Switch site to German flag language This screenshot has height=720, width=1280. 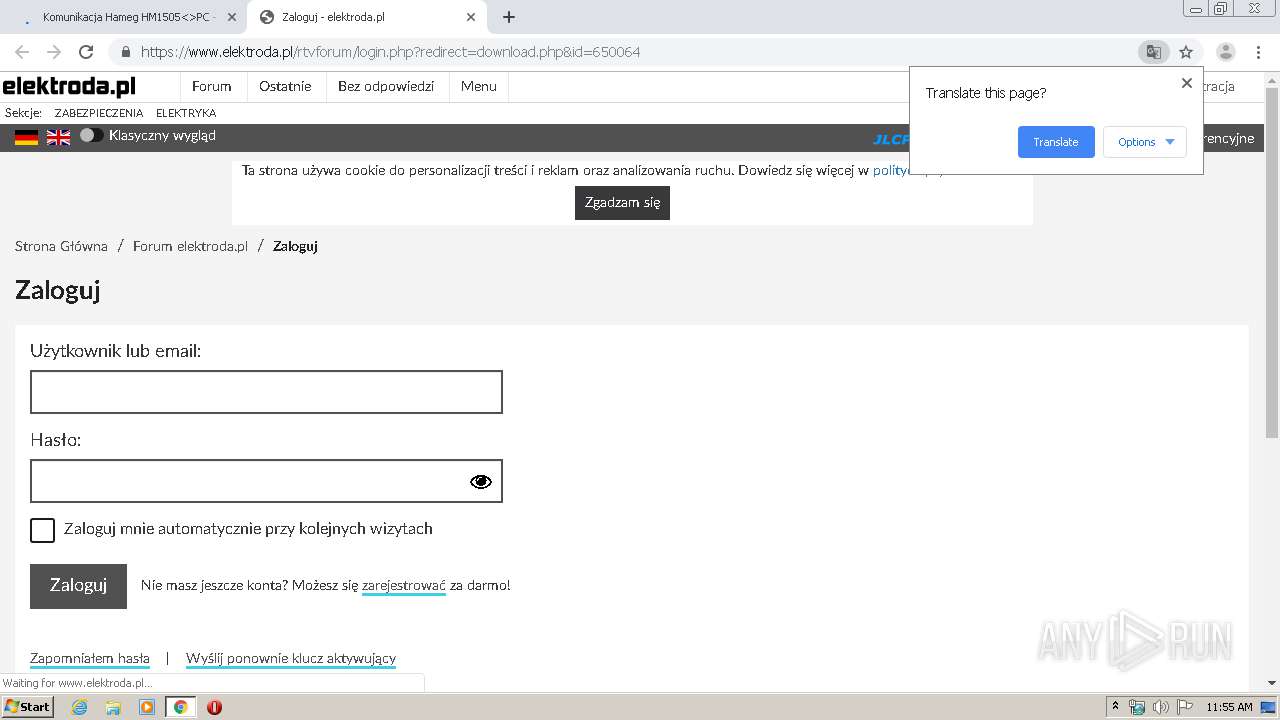tap(27, 137)
